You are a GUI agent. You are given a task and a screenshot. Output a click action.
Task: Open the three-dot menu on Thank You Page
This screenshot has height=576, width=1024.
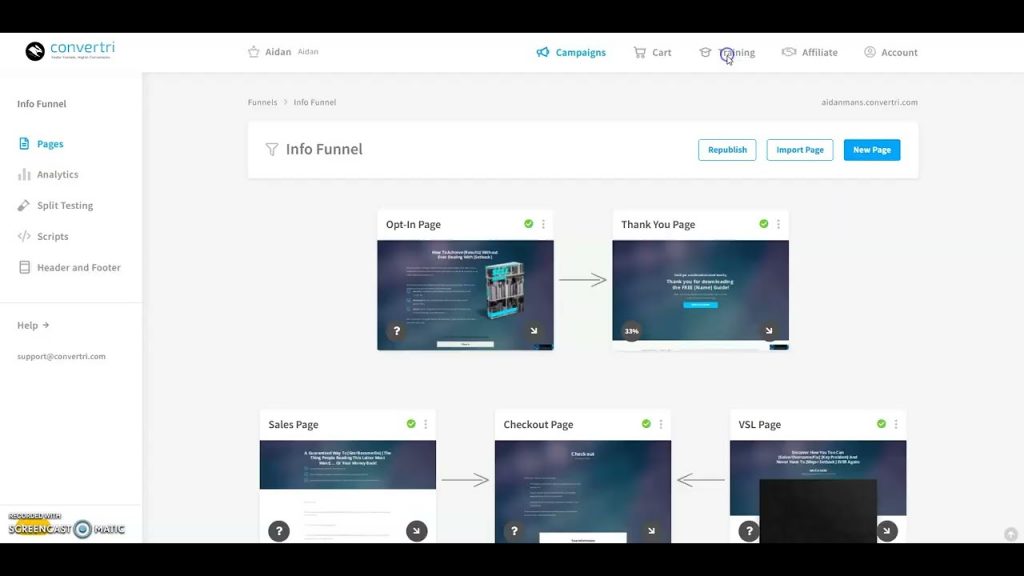tap(778, 224)
